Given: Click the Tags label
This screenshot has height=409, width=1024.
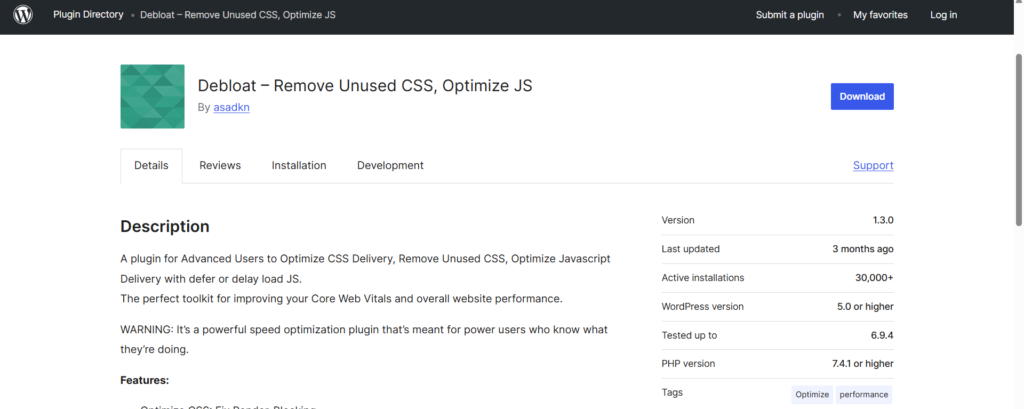Looking at the screenshot, I should click(672, 393).
